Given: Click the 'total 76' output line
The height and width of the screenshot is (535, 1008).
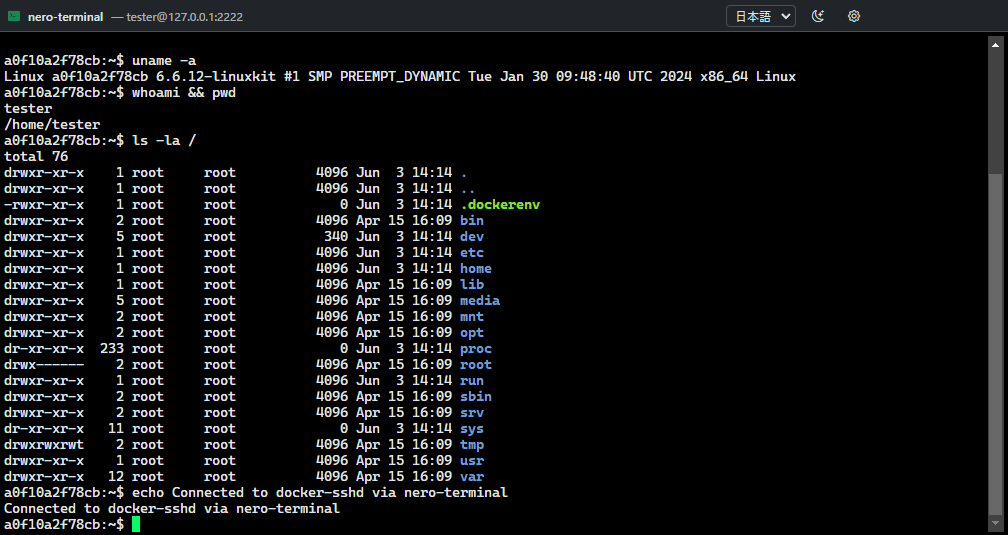Looking at the screenshot, I should click(x=36, y=156).
